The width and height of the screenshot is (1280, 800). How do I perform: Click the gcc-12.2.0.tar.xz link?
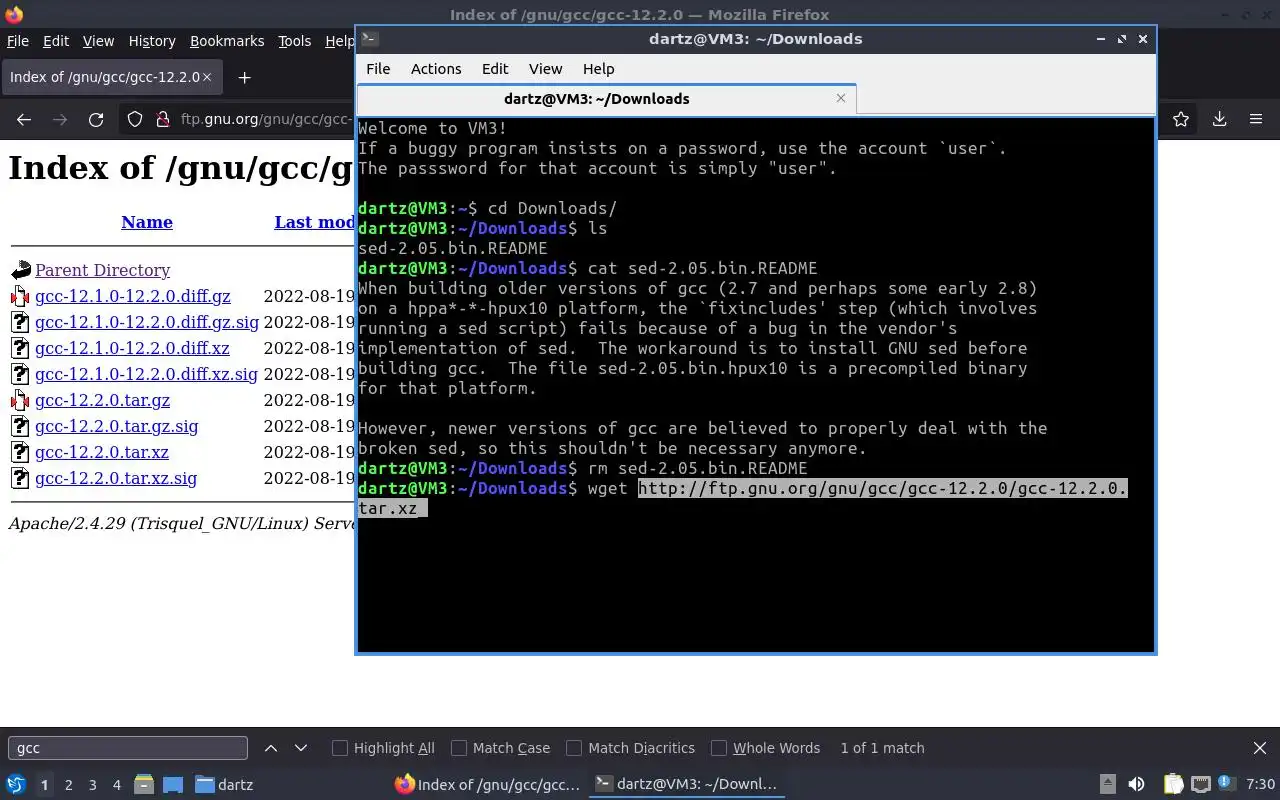[101, 452]
